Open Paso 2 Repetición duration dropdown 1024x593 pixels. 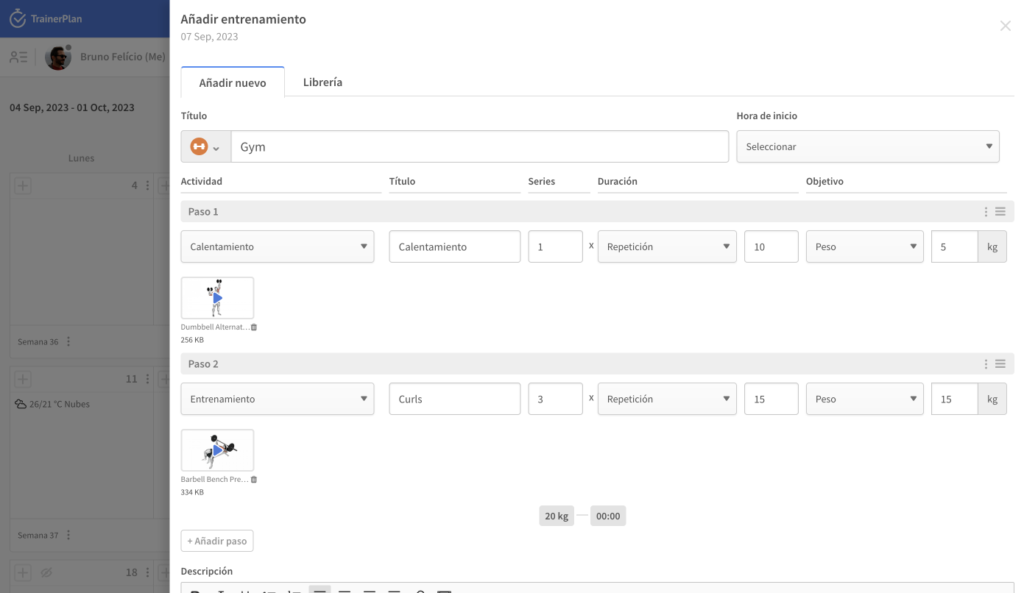point(667,399)
